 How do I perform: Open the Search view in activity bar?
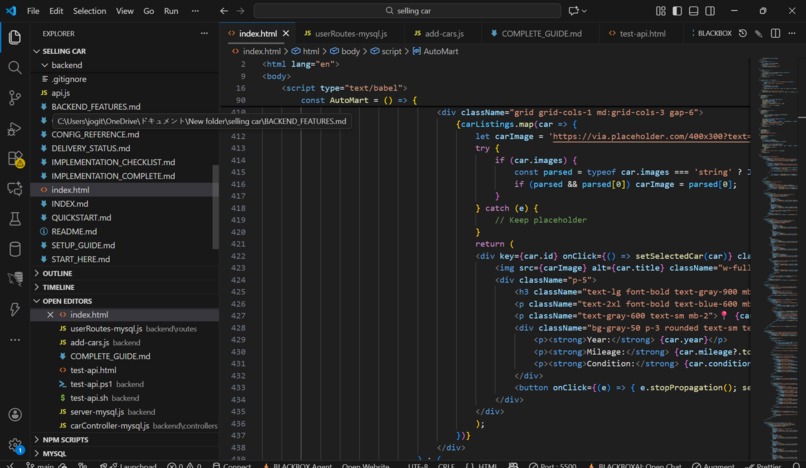pos(14,67)
